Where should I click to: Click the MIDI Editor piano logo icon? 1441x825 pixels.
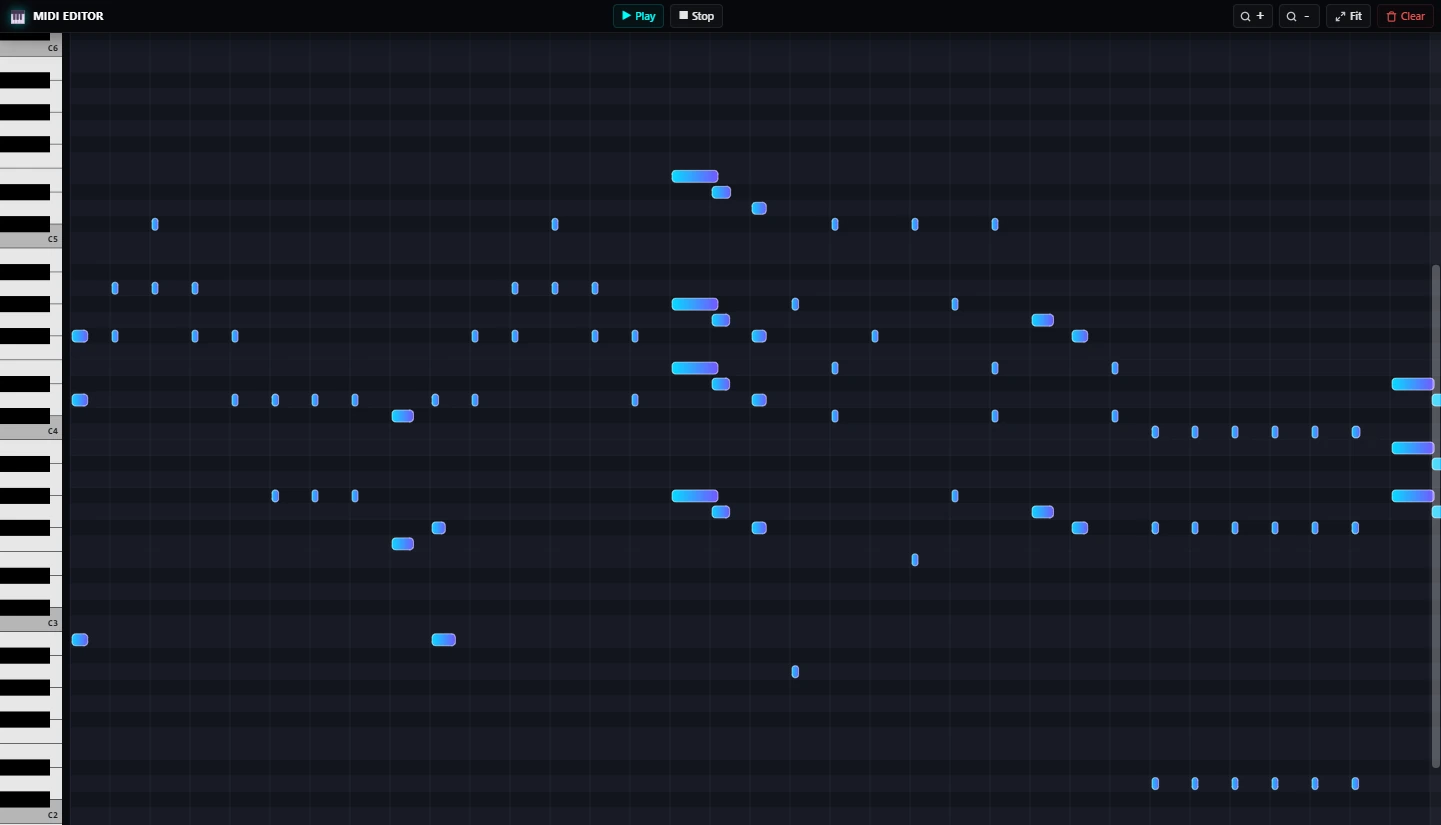tap(17, 16)
